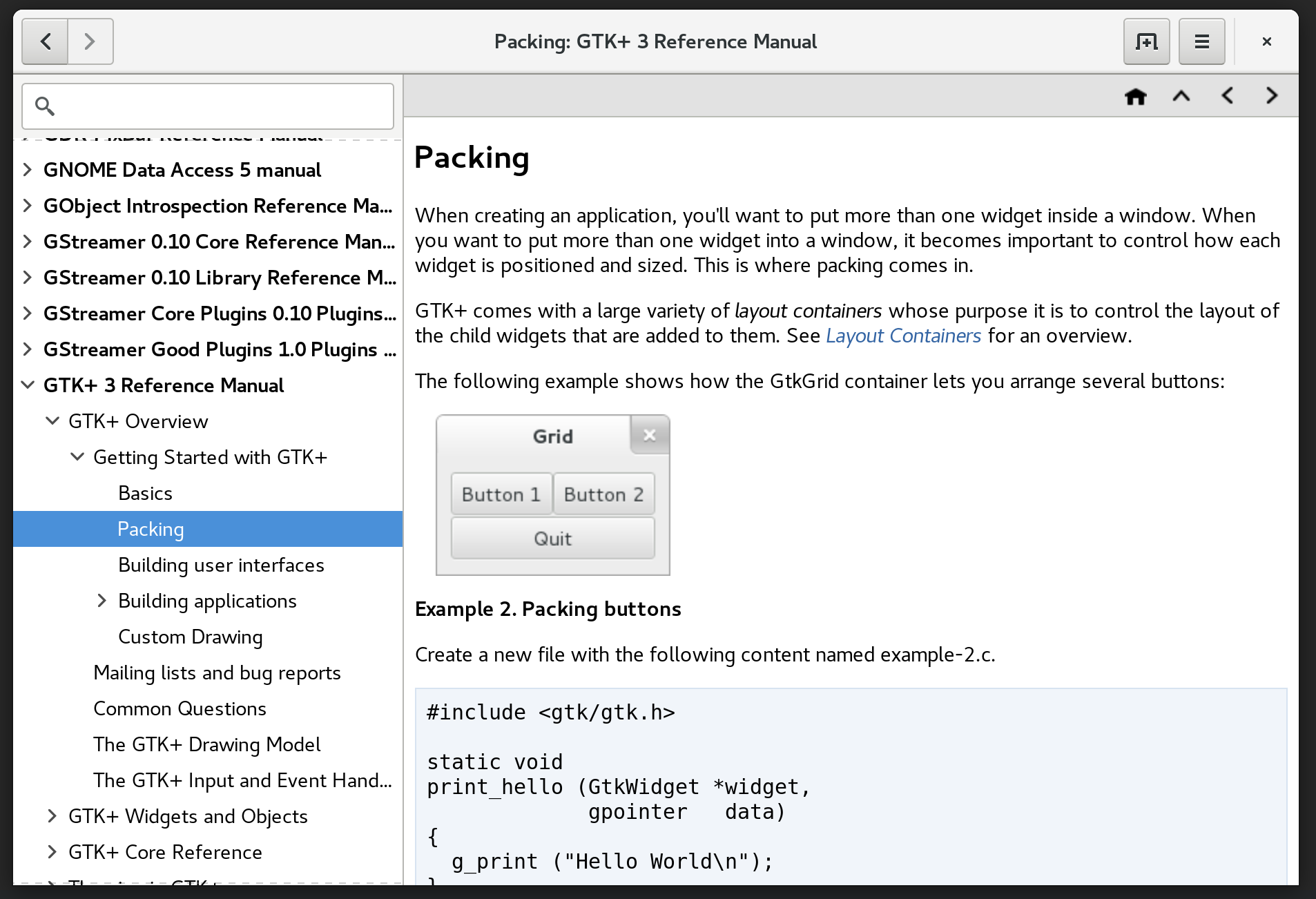Select GStreamer 0.10 Core Reference book
The width and height of the screenshot is (1316, 899).
pyautogui.click(x=220, y=242)
